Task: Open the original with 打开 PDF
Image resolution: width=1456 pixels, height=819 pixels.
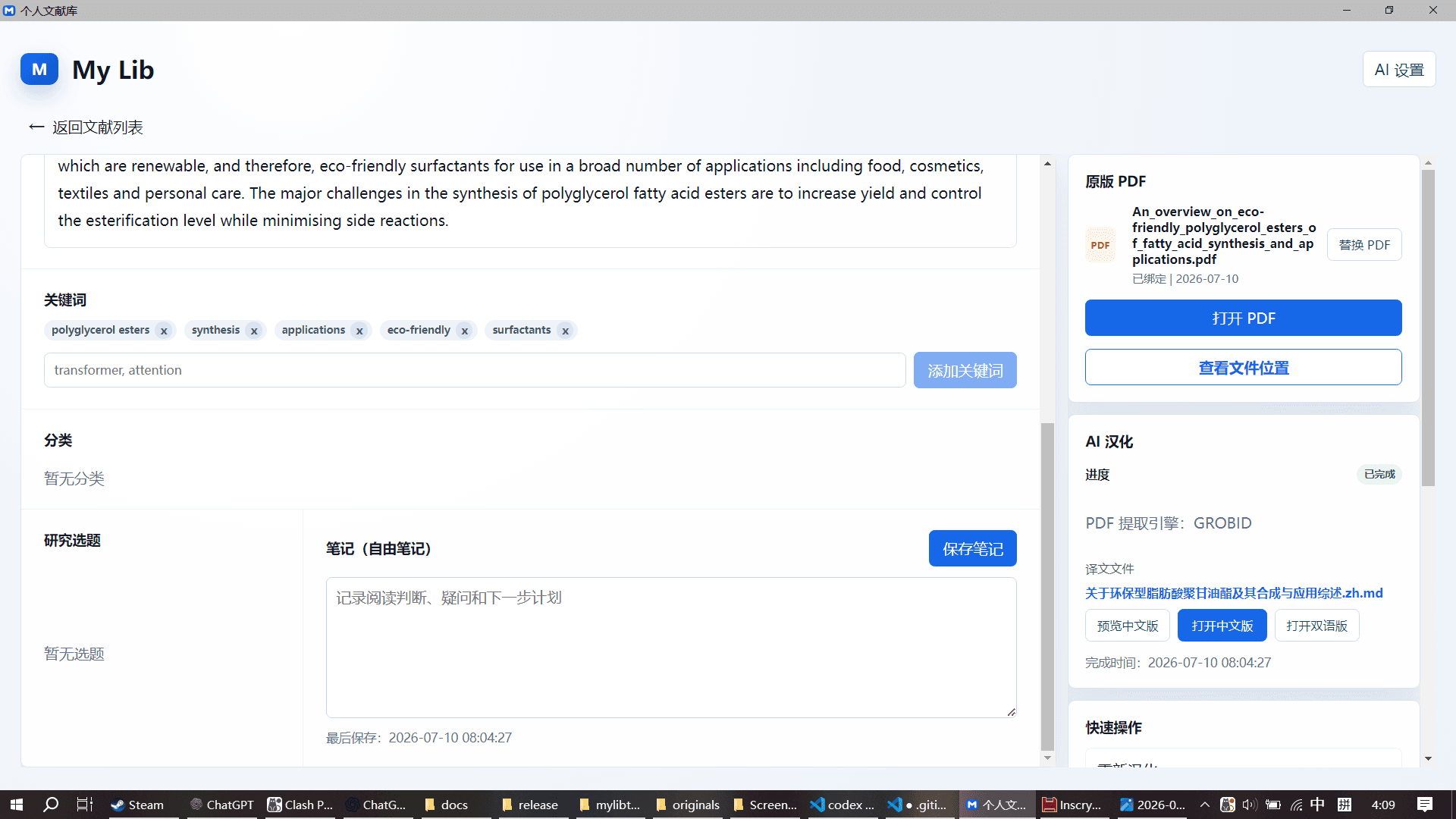Action: (1243, 318)
